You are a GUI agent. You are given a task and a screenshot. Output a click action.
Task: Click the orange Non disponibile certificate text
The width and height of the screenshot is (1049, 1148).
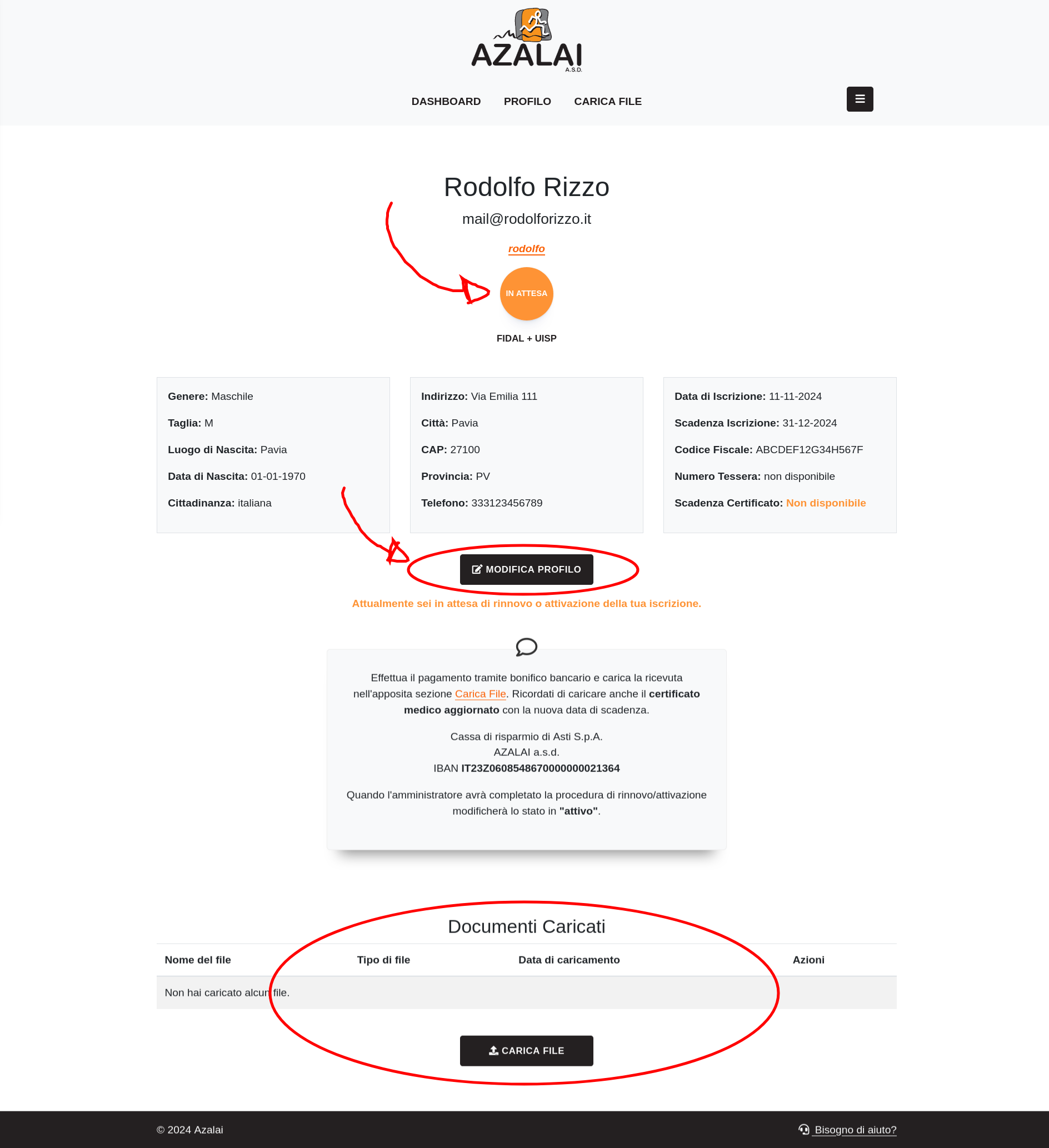pos(826,503)
